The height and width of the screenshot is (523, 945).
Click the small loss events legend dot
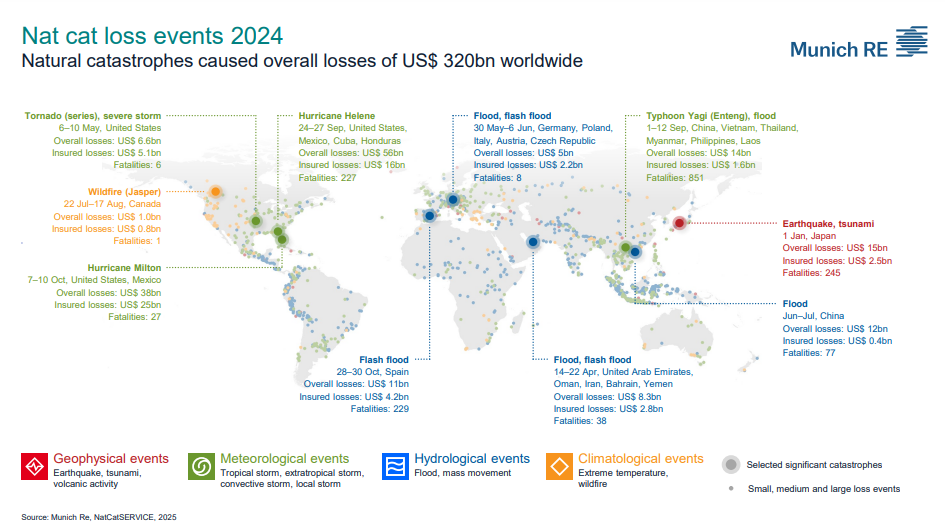coord(733,488)
